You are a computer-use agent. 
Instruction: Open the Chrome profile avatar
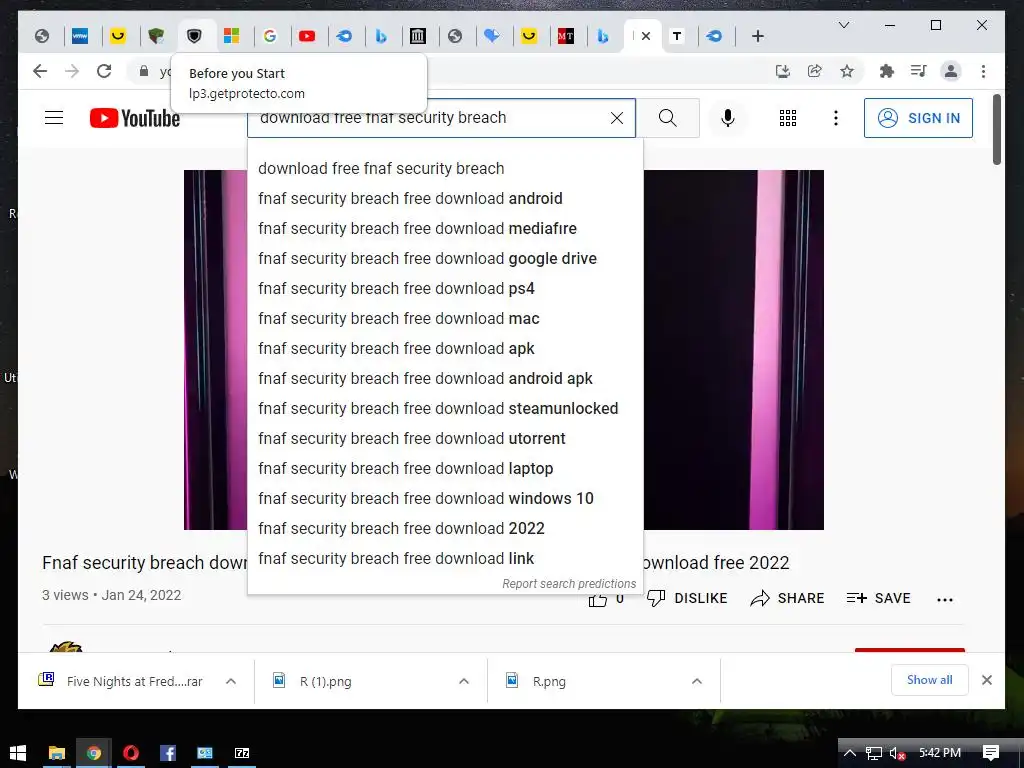(x=951, y=71)
